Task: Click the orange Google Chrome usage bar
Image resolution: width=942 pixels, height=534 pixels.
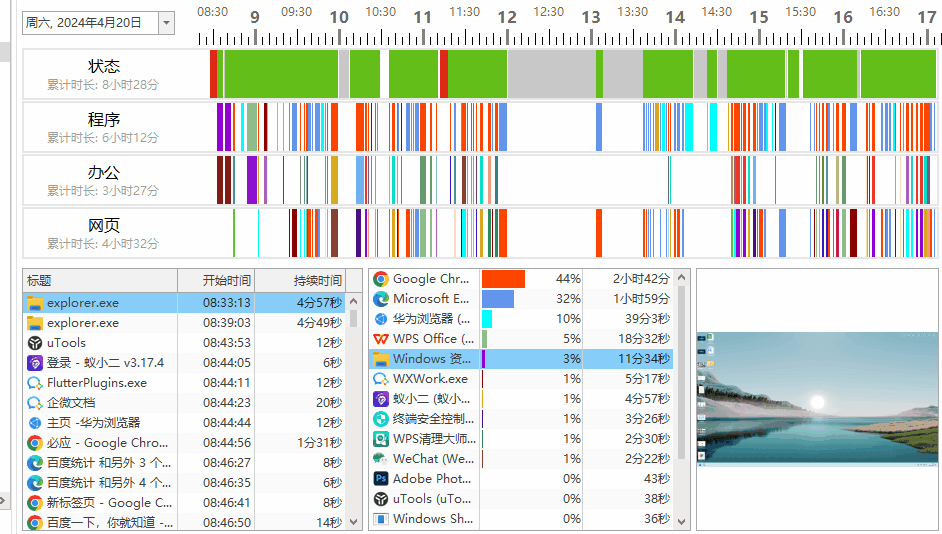Action: 503,279
